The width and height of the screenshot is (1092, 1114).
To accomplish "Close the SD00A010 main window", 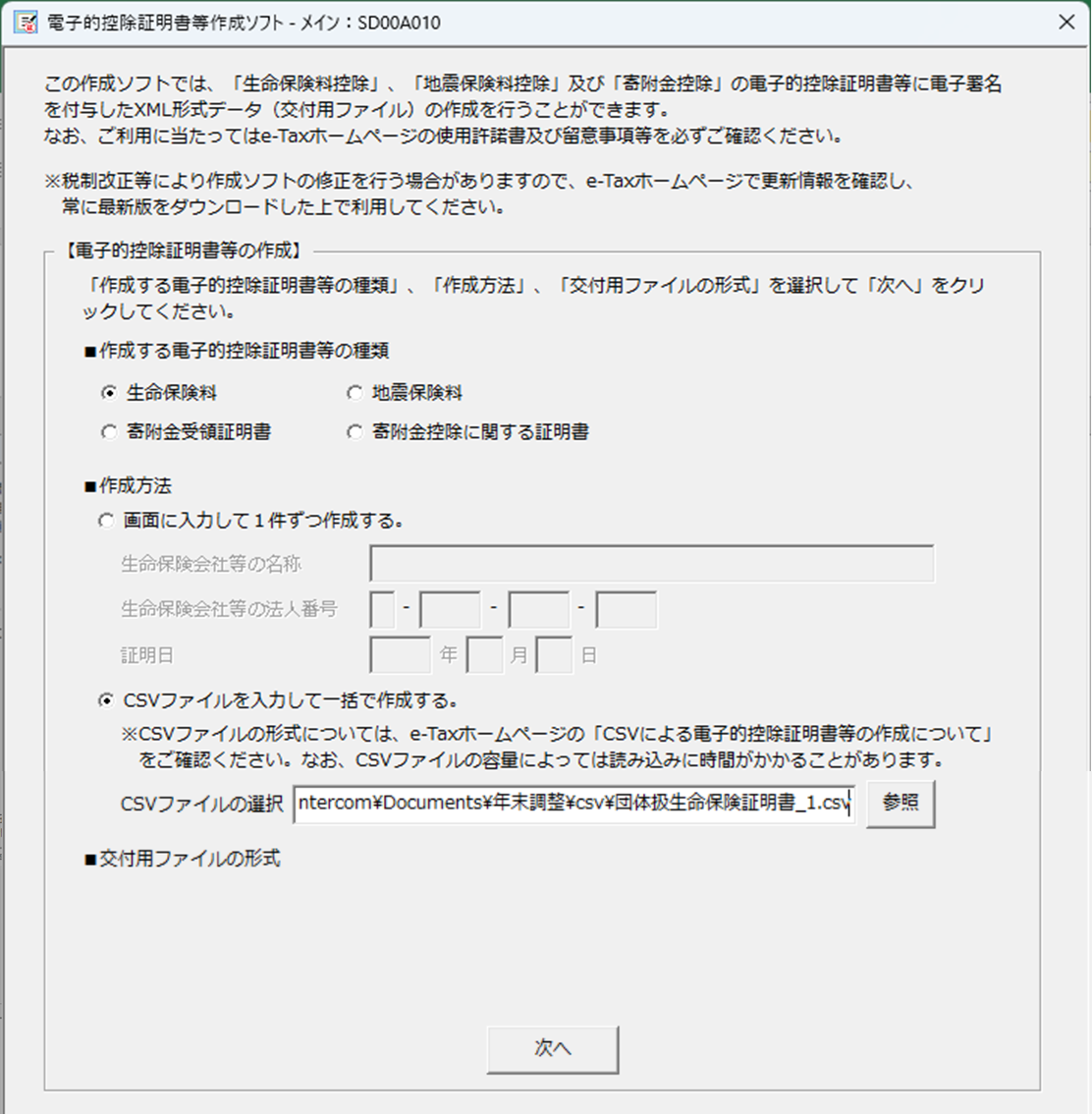I will point(1066,22).
